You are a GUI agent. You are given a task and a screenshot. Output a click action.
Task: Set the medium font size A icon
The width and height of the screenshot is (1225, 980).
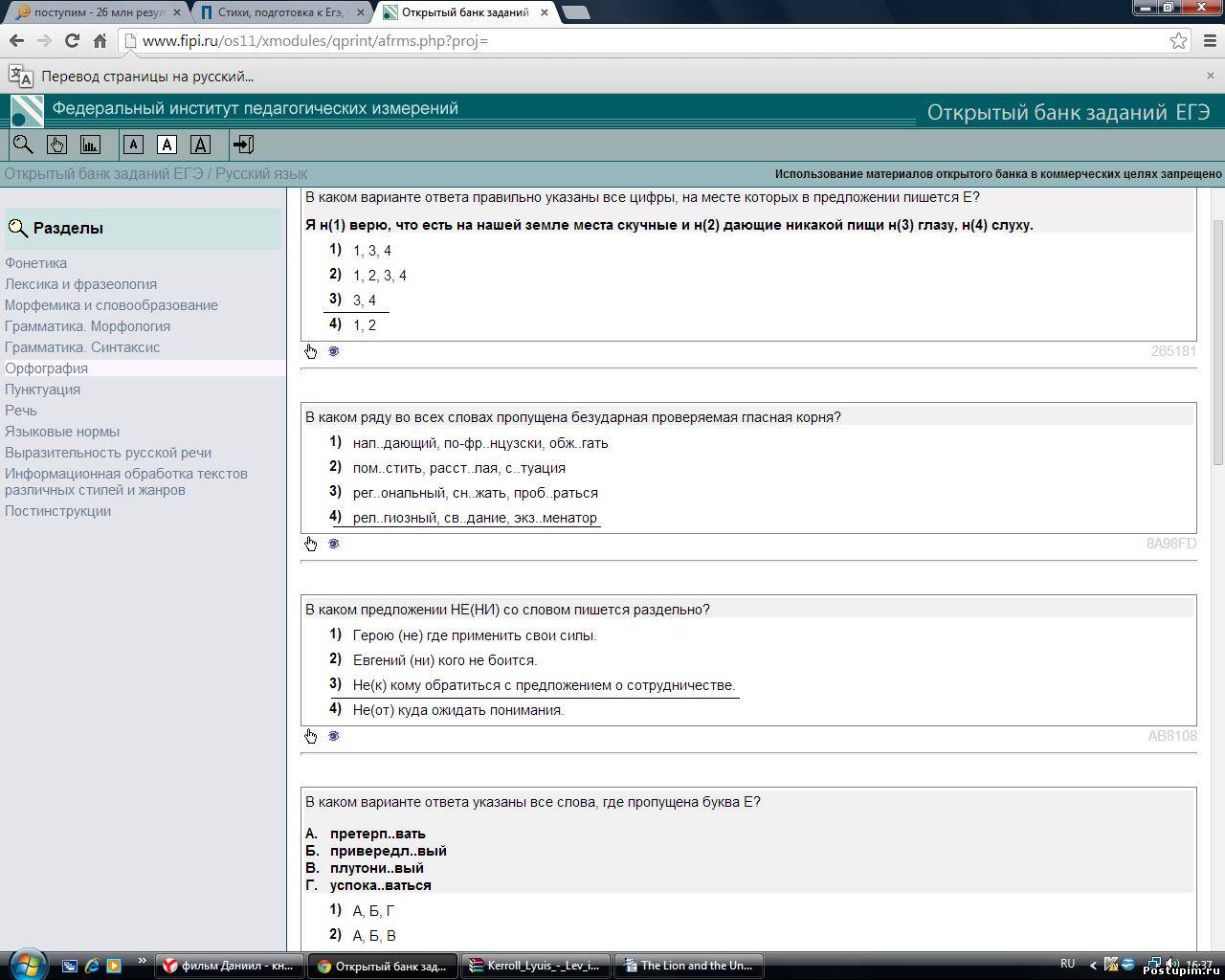click(167, 145)
